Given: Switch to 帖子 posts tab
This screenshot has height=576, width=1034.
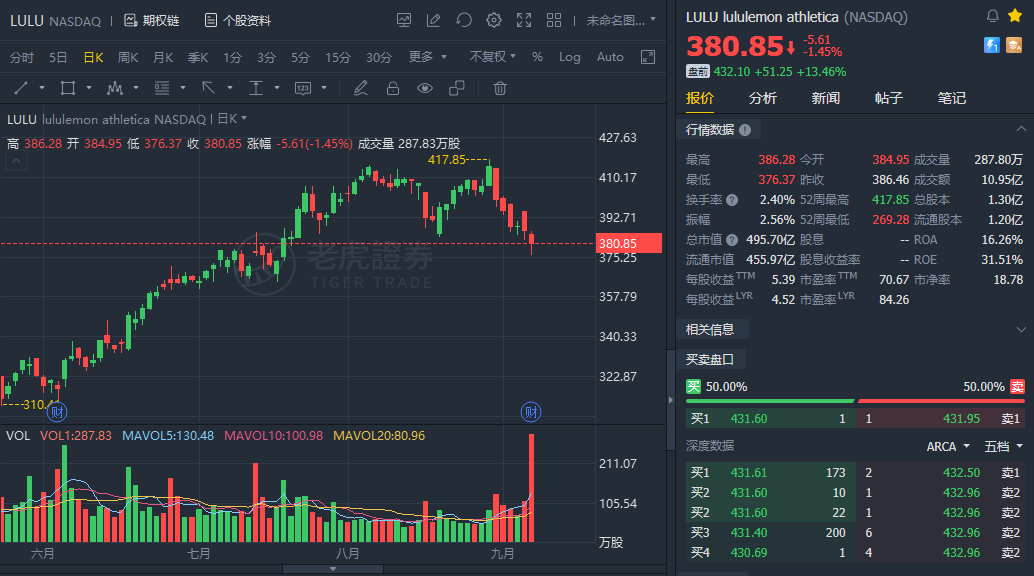Looking at the screenshot, I should (888, 98).
